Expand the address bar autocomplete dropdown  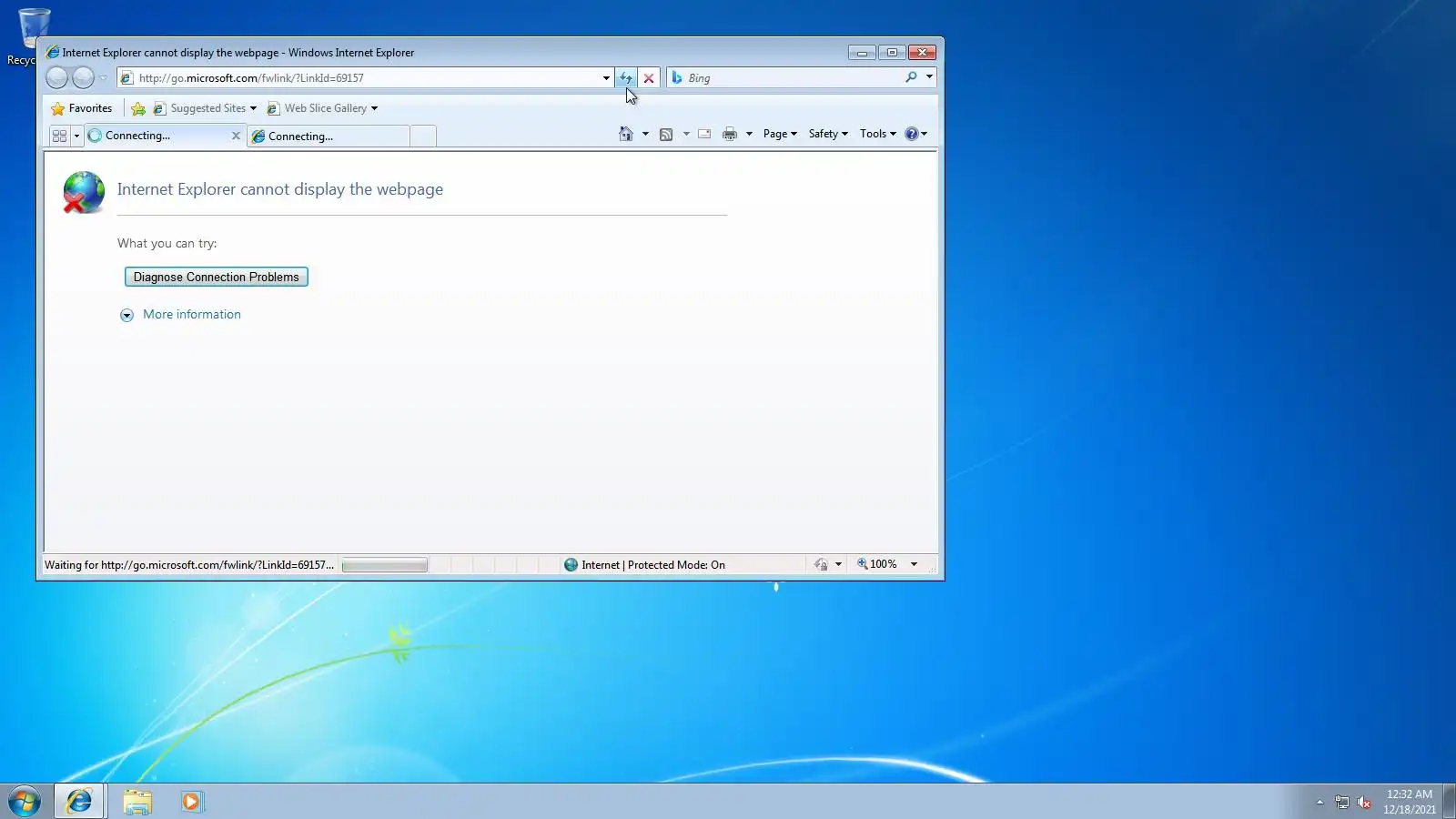pyautogui.click(x=606, y=78)
